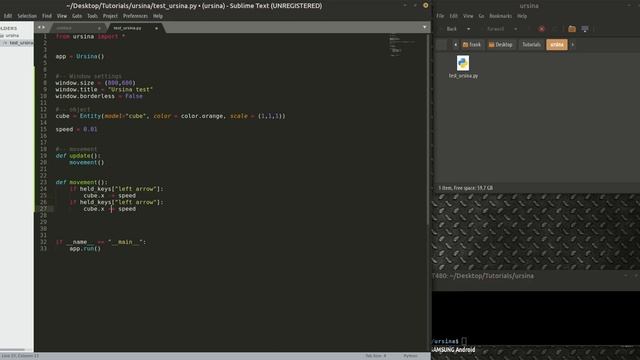Click the Reload icon in file manager toolbar
The width and height of the screenshot is (640, 360).
[555, 29]
